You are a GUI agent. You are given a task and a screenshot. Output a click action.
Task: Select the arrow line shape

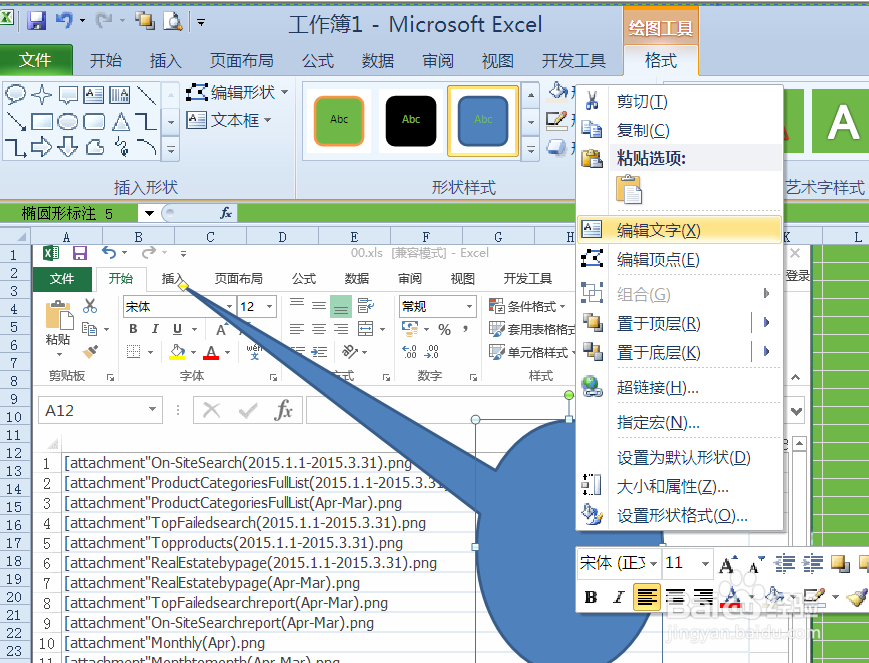pos(15,121)
